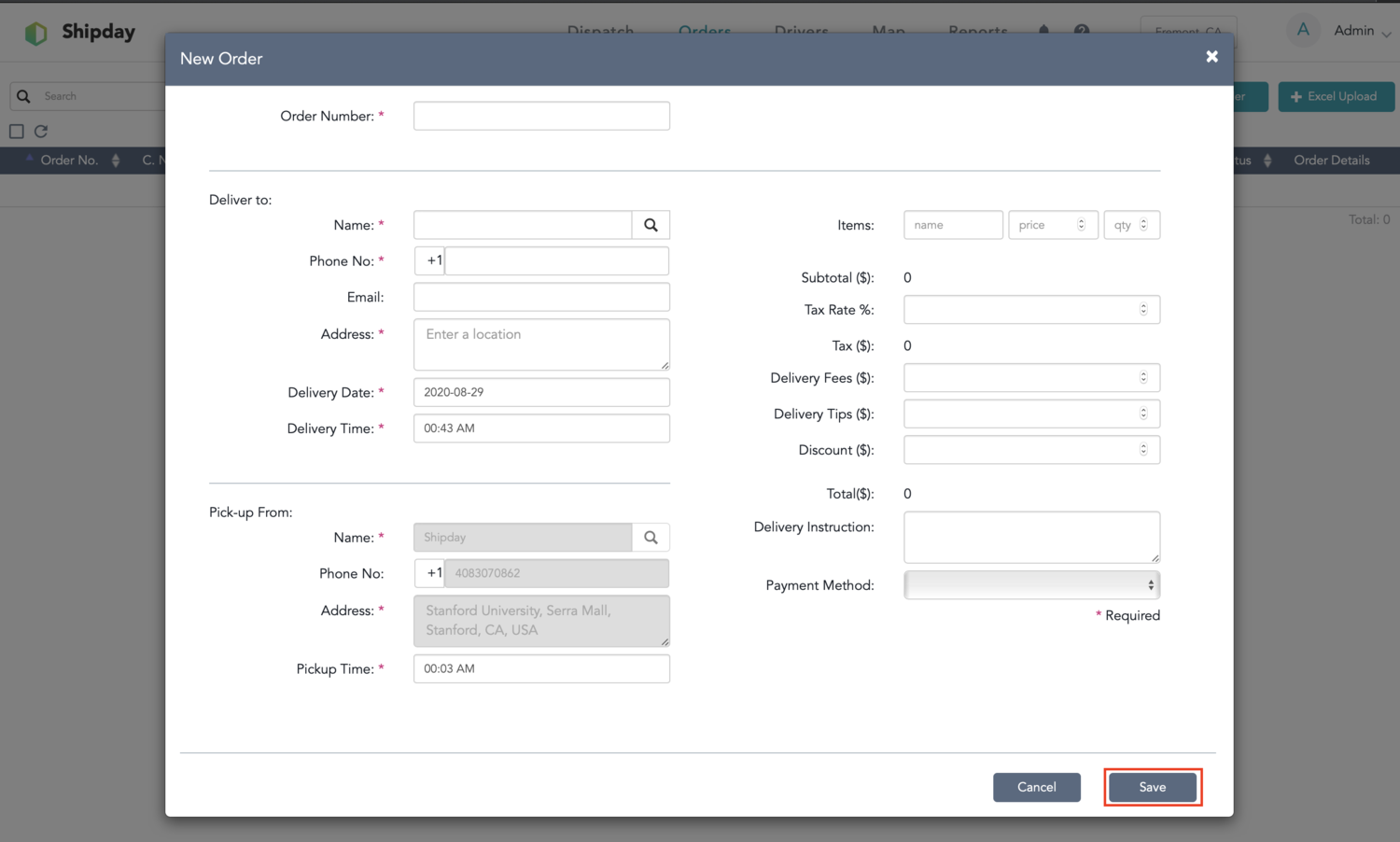Click the search magnifier in orders list
Viewport: 1400px width, 842px height.
click(24, 96)
